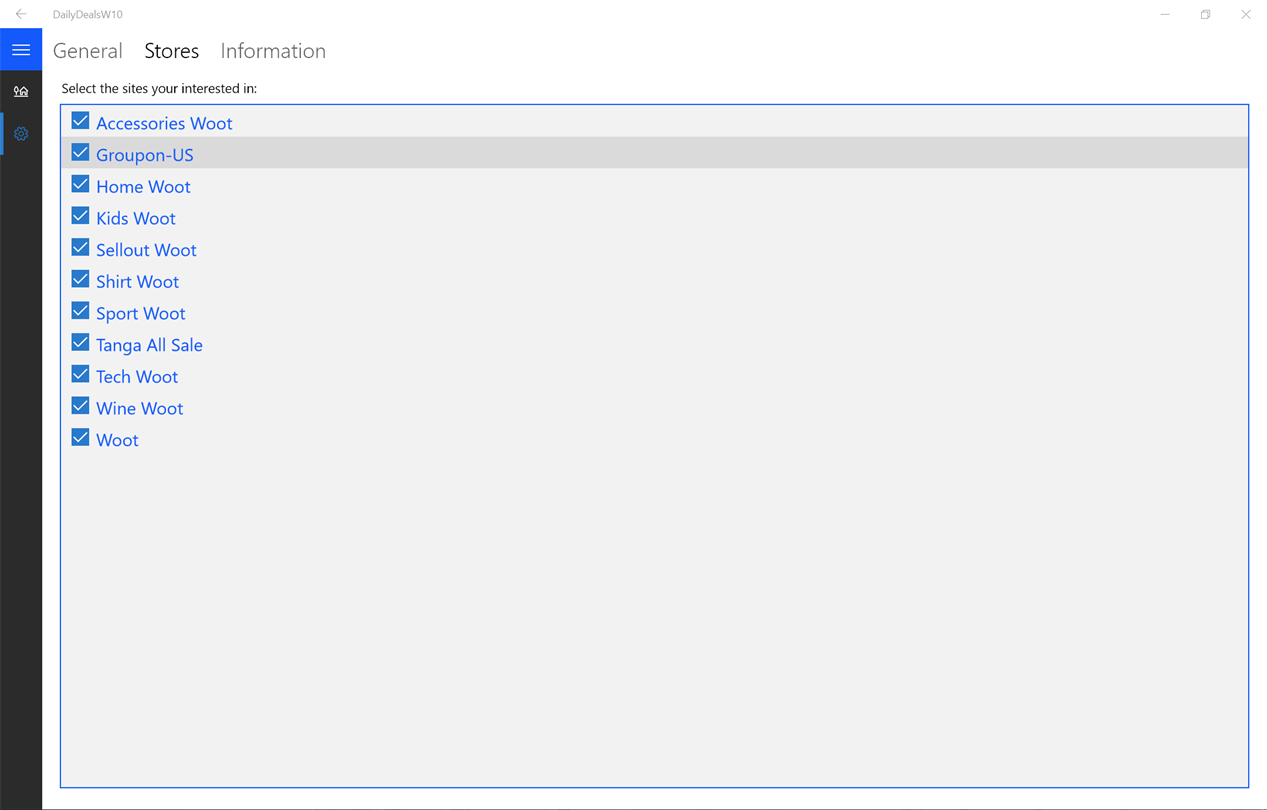
Task: Minimize the DailyDealsW10 window
Action: pos(1165,14)
